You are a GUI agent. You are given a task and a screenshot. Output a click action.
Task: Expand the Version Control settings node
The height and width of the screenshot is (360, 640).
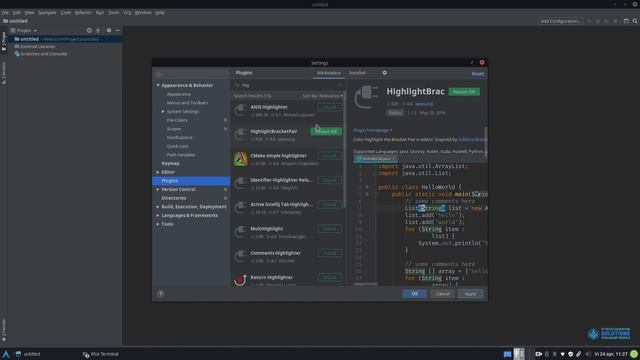[x=158, y=189]
